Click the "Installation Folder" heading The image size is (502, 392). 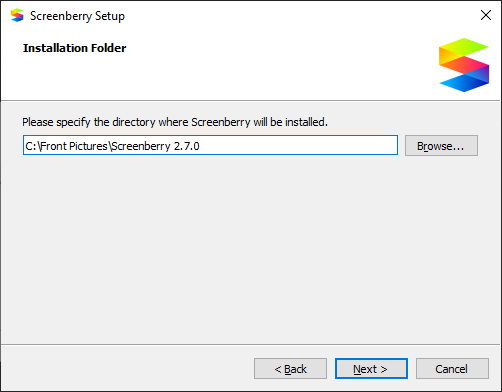75,48
